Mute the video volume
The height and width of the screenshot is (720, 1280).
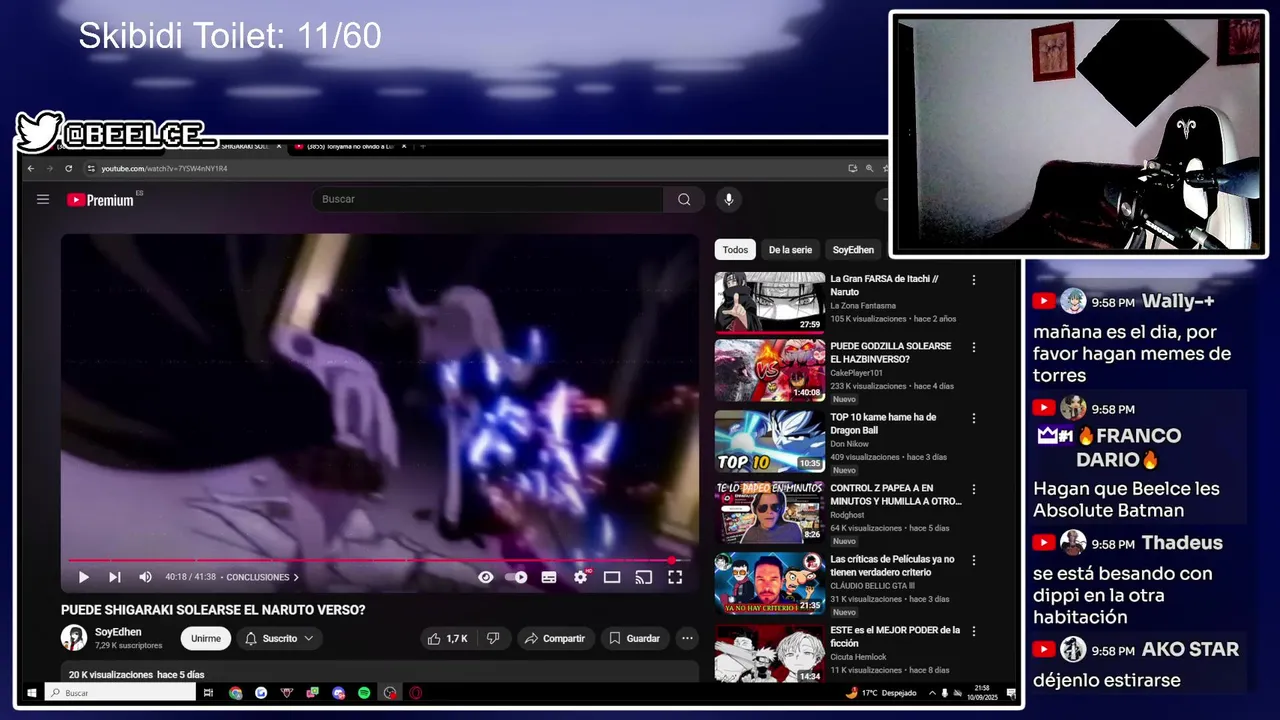(x=145, y=577)
